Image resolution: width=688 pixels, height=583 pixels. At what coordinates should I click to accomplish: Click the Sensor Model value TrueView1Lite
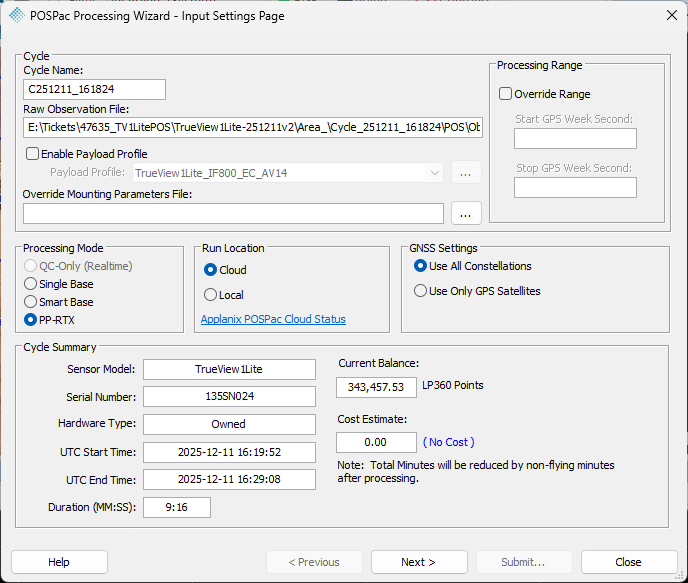coord(229,369)
